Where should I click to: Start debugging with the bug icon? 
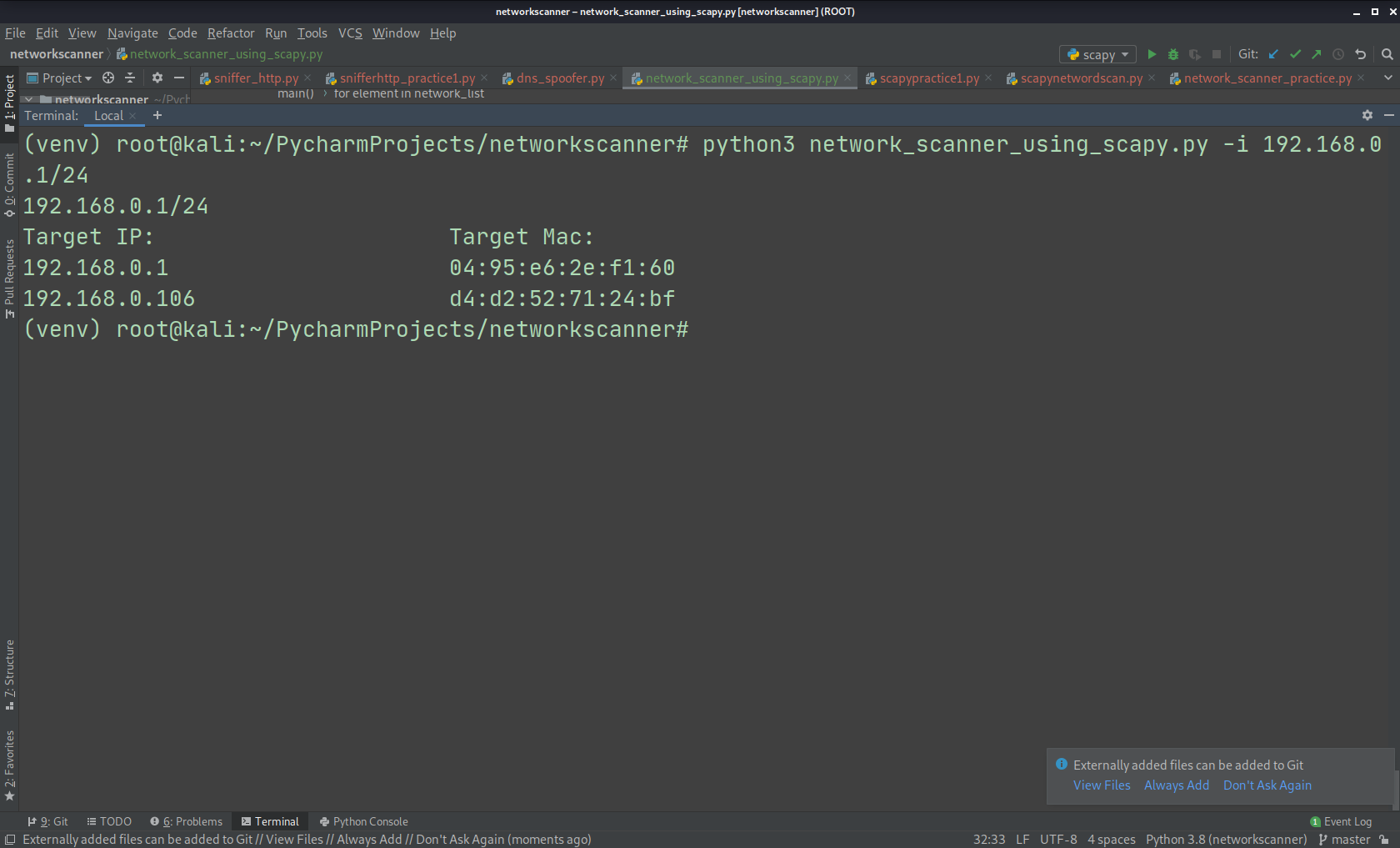click(1173, 54)
